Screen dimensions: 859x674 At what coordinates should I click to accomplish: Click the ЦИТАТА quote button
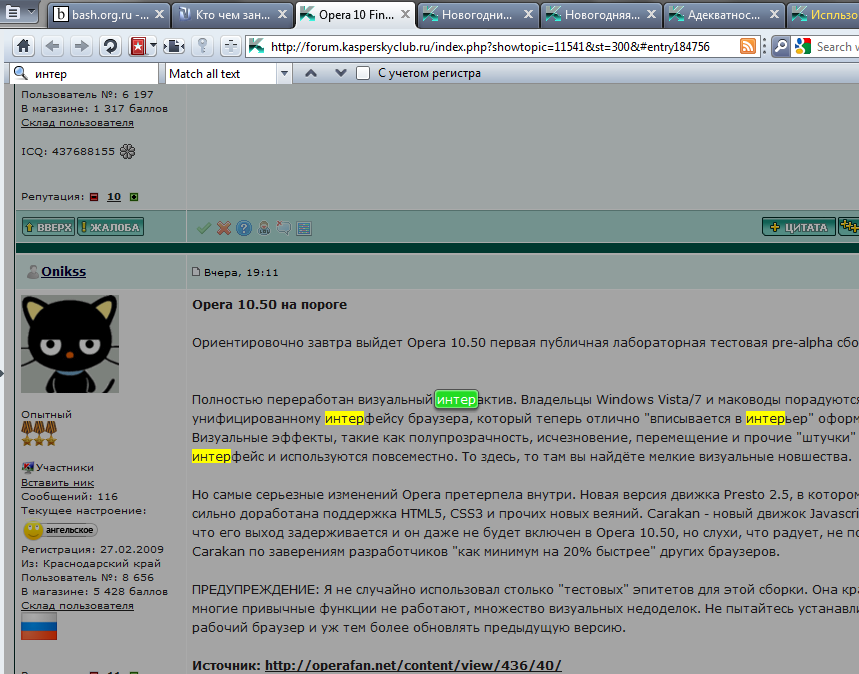[x=799, y=227]
